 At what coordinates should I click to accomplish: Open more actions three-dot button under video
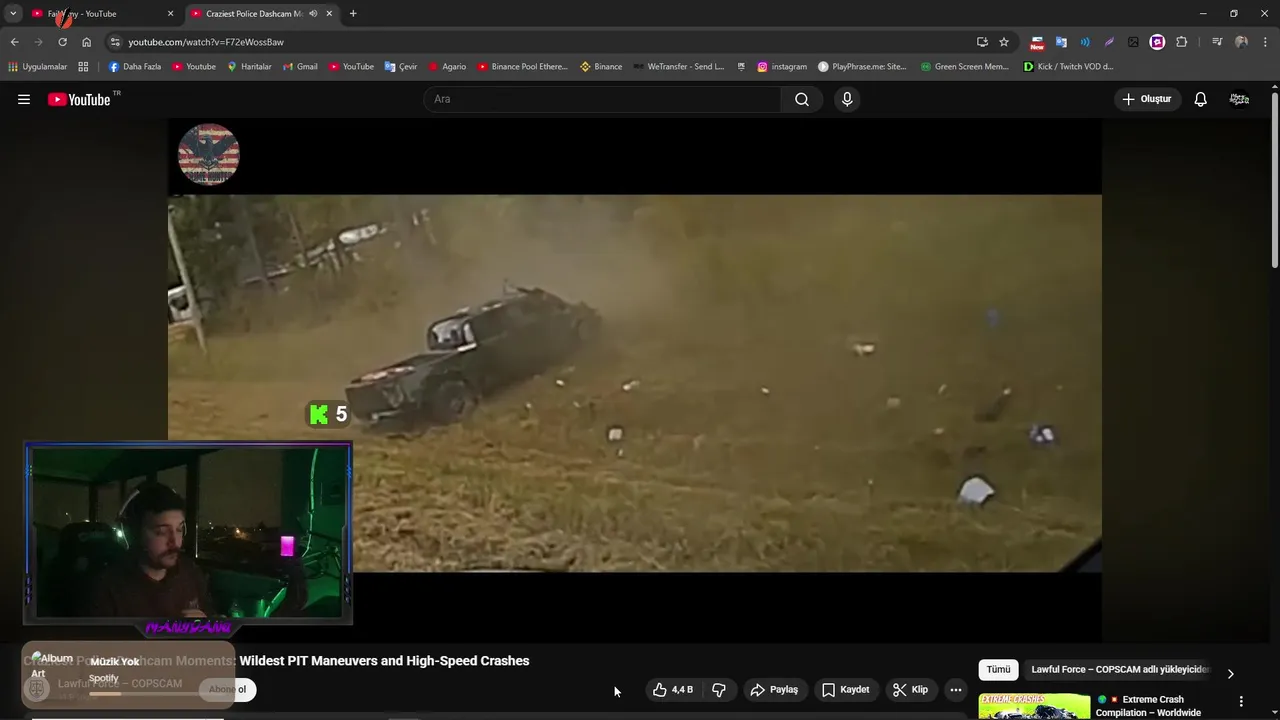(956, 690)
